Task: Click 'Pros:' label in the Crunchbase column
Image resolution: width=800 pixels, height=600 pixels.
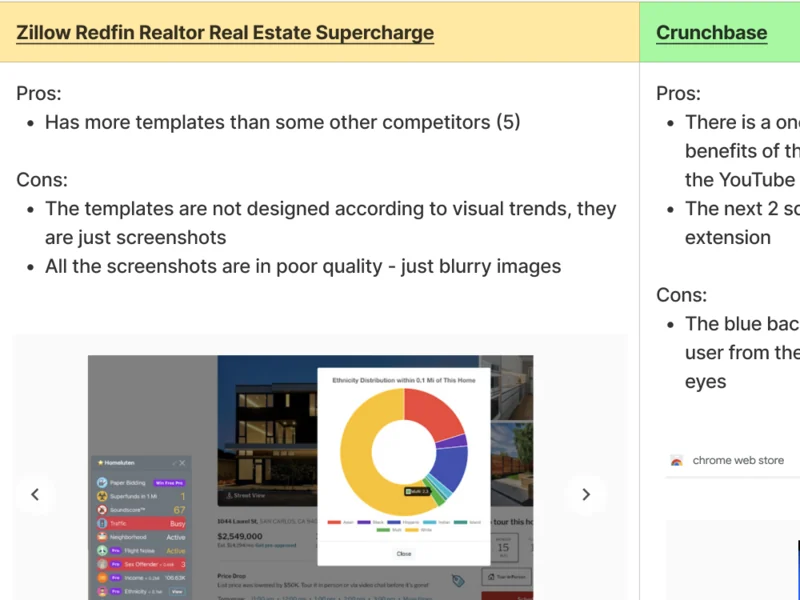Action: click(679, 93)
